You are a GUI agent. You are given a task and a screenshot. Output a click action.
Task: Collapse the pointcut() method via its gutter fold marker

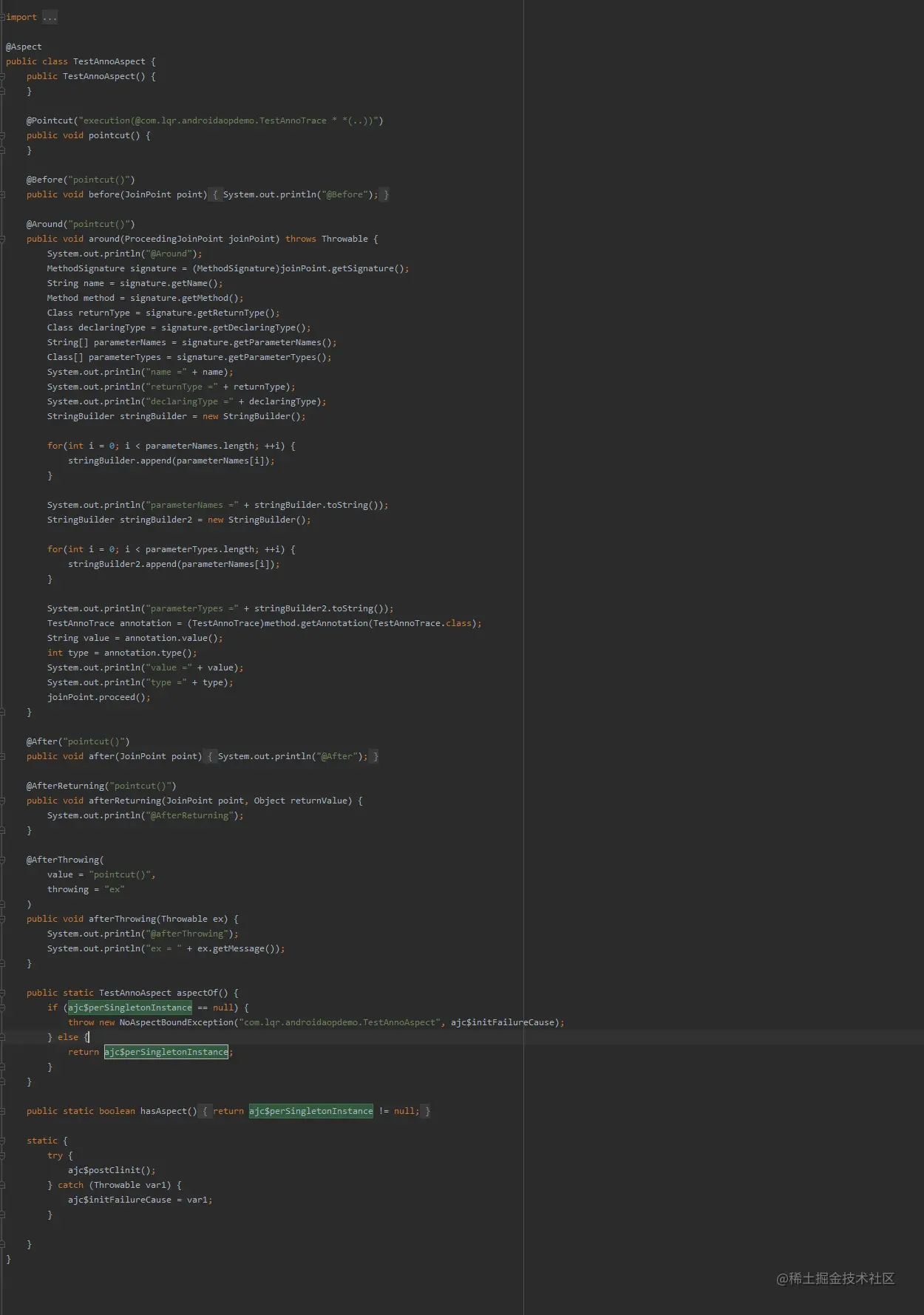[x=3, y=135]
